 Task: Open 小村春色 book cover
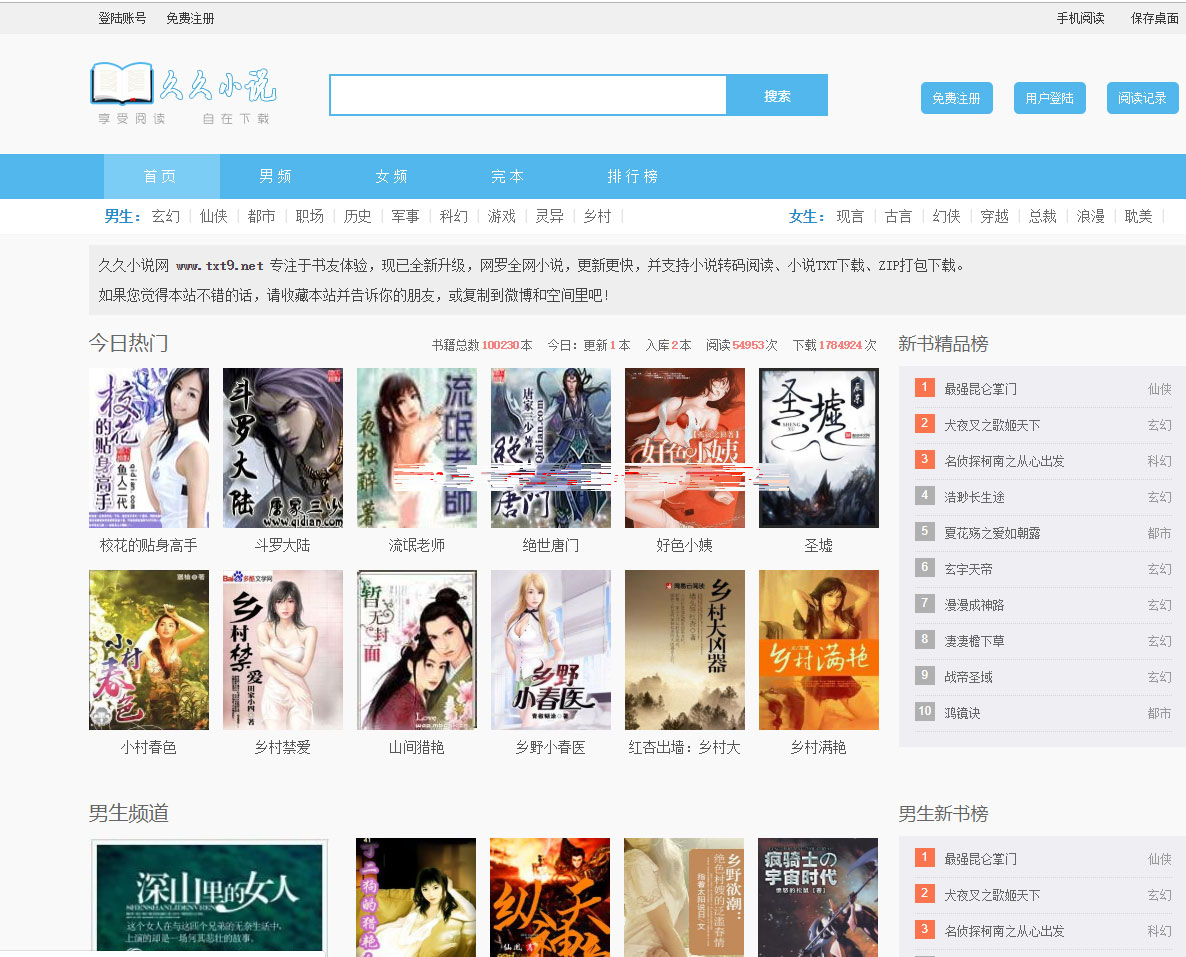click(149, 650)
